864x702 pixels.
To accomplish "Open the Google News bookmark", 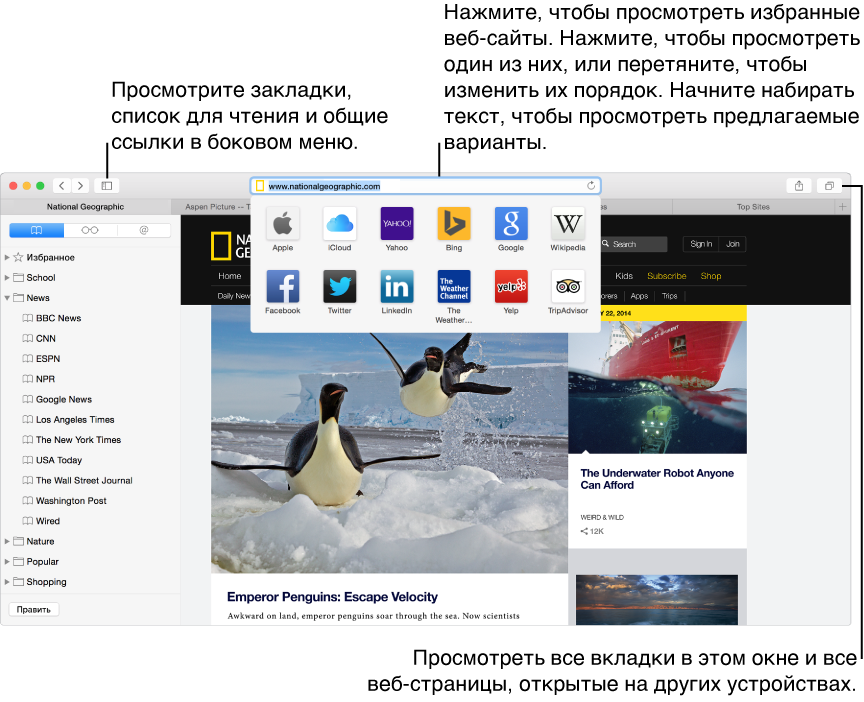I will (x=57, y=399).
